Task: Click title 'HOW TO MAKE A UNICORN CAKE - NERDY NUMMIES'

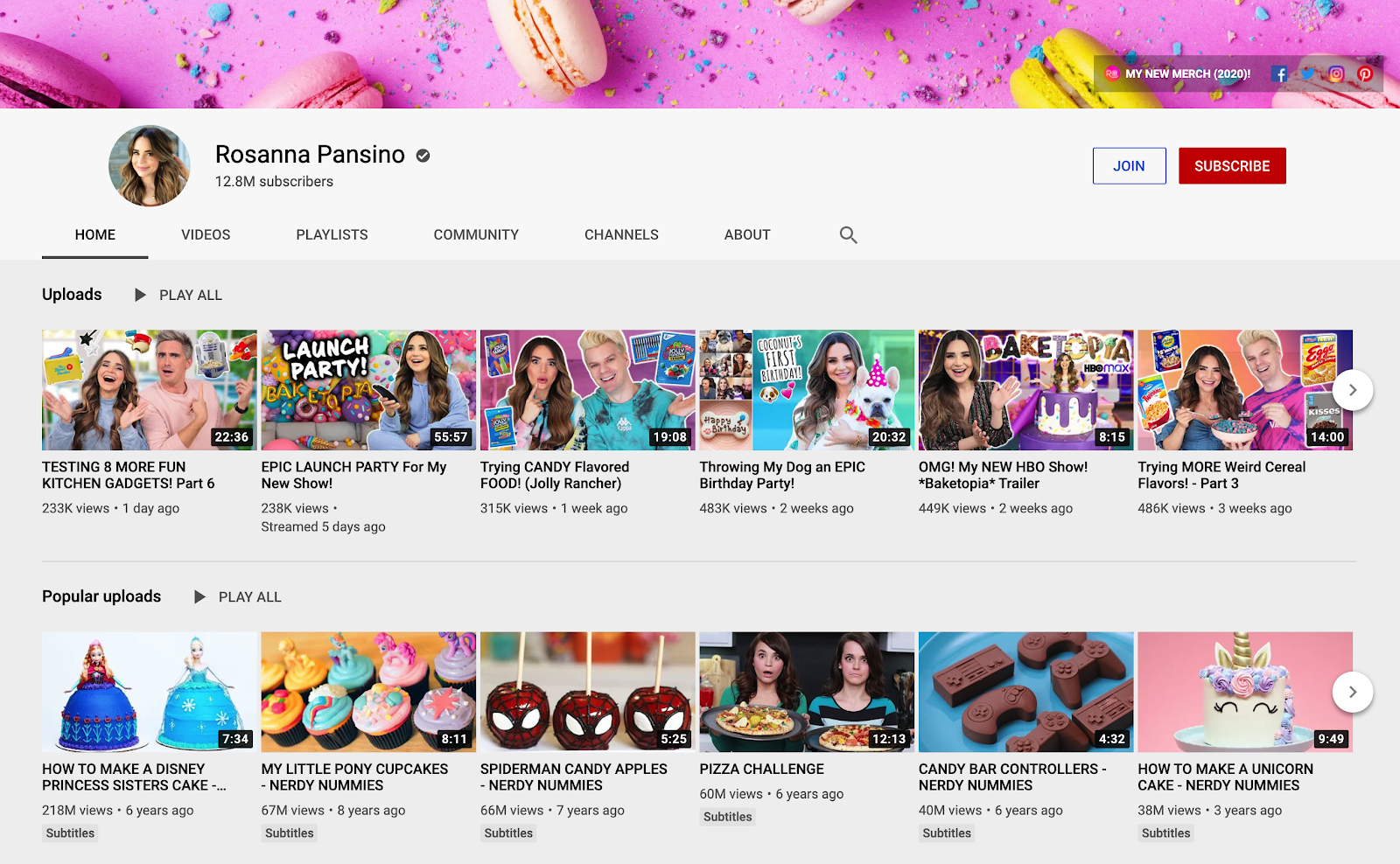Action: 1225,777
